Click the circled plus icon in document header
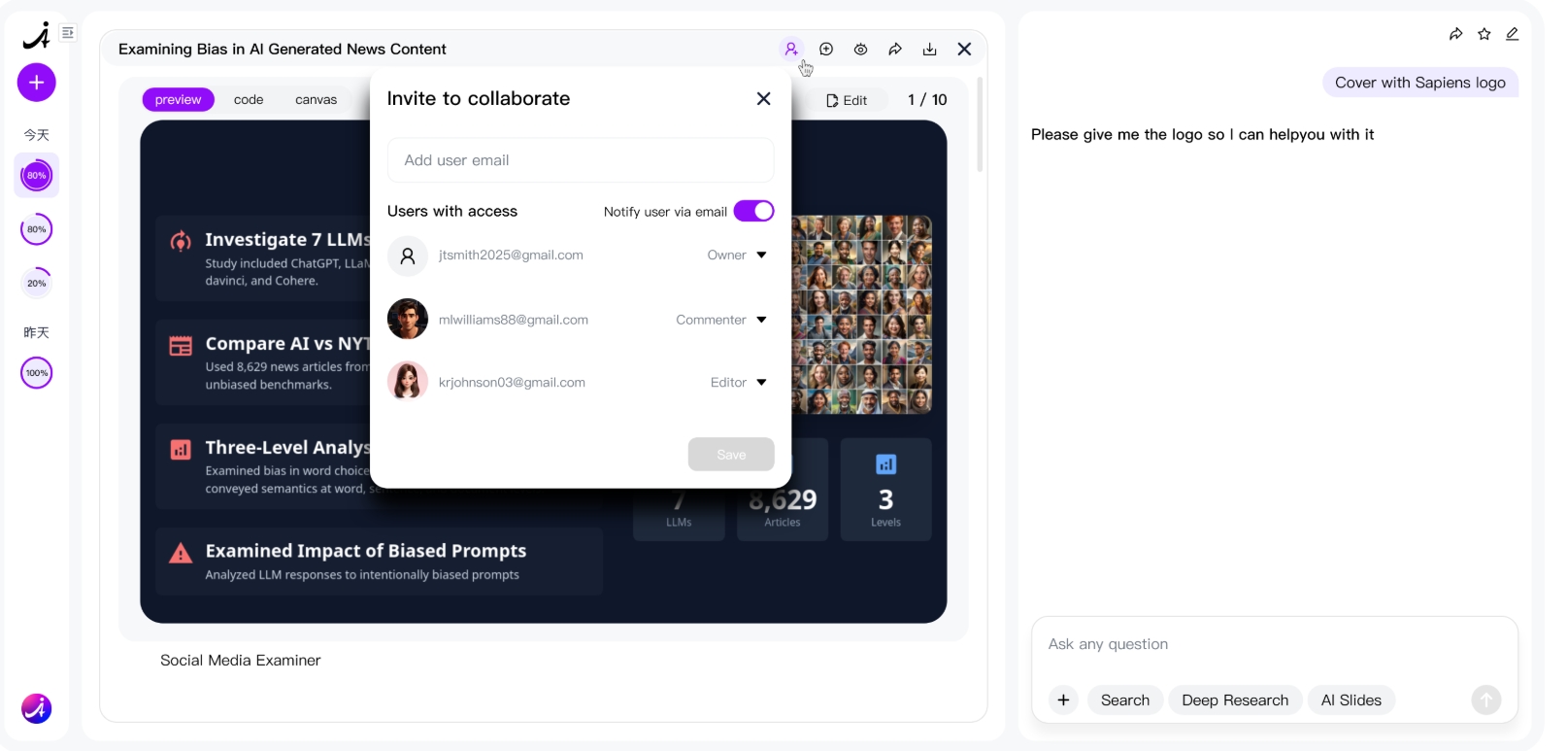The width and height of the screenshot is (1568, 751). 826,49
